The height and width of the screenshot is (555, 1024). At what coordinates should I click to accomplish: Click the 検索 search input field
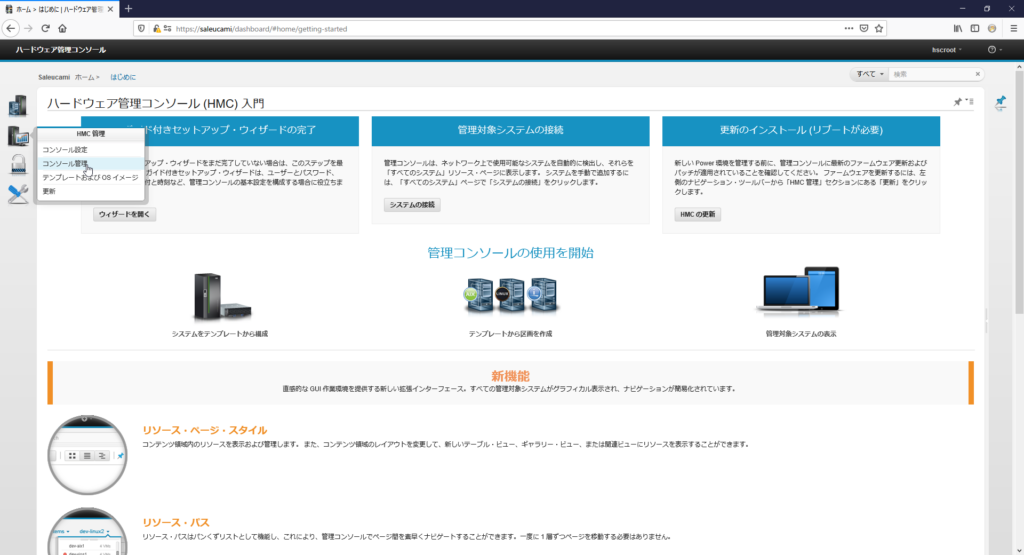pos(935,74)
